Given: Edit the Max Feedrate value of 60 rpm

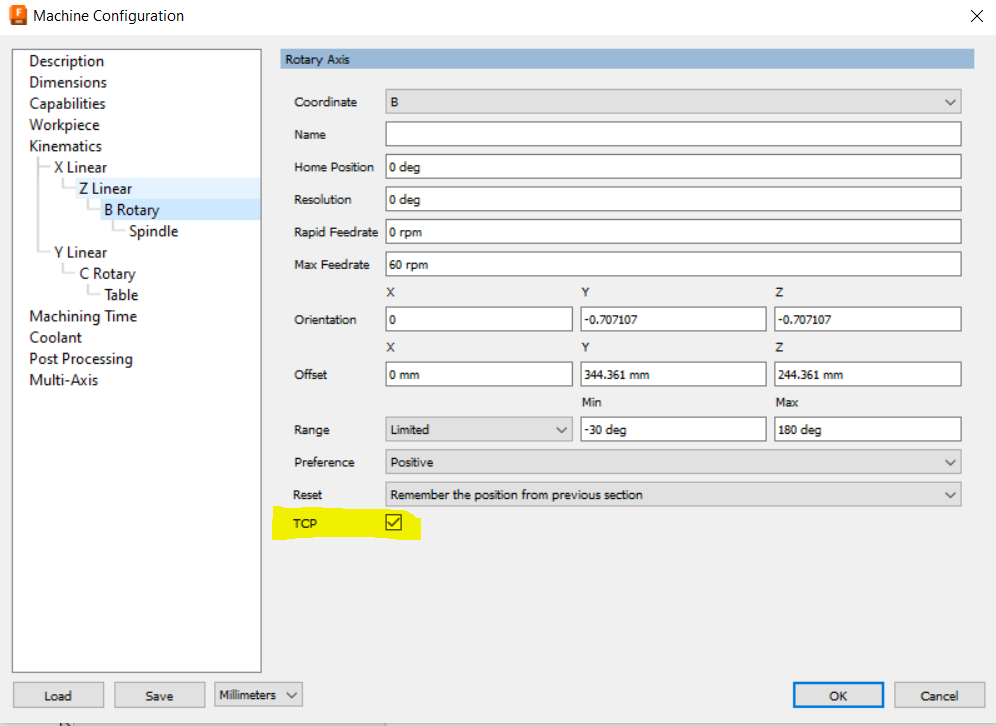Looking at the screenshot, I should [x=672, y=264].
